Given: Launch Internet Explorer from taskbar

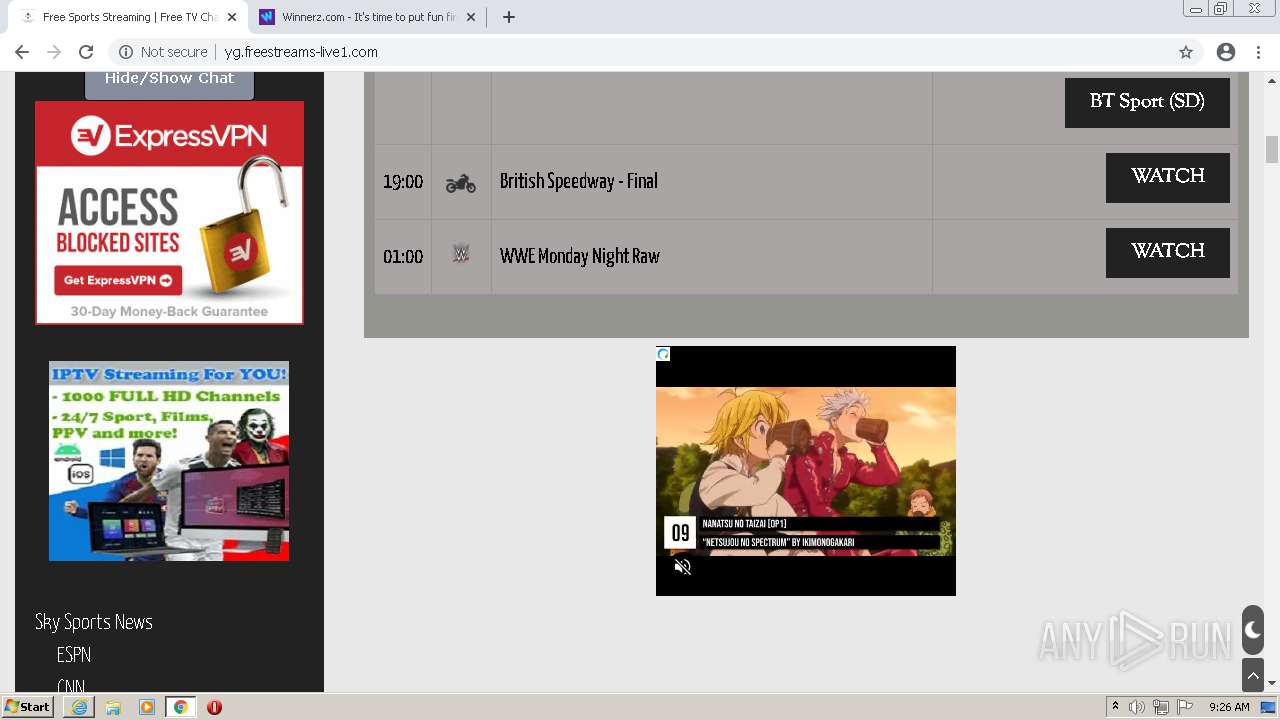Looking at the screenshot, I should point(79,707).
